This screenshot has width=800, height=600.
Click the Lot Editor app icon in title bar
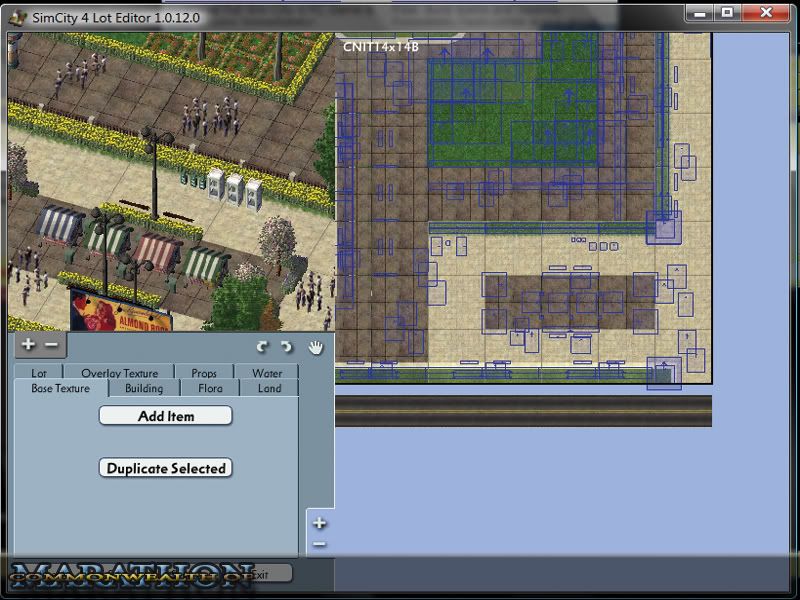[x=18, y=17]
